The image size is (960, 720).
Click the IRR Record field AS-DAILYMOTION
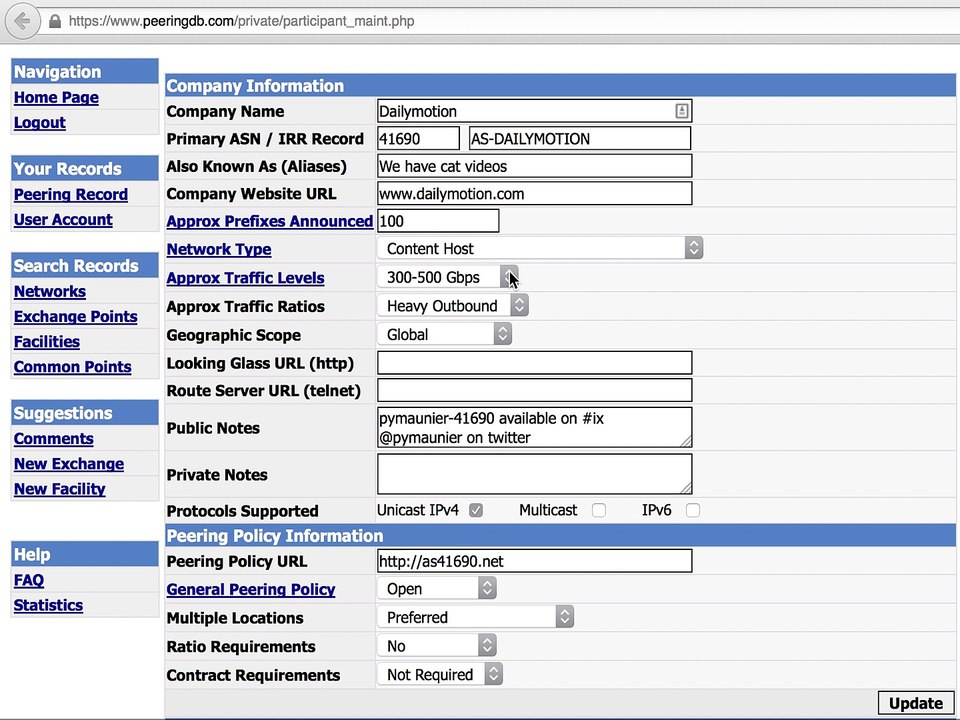(x=580, y=138)
